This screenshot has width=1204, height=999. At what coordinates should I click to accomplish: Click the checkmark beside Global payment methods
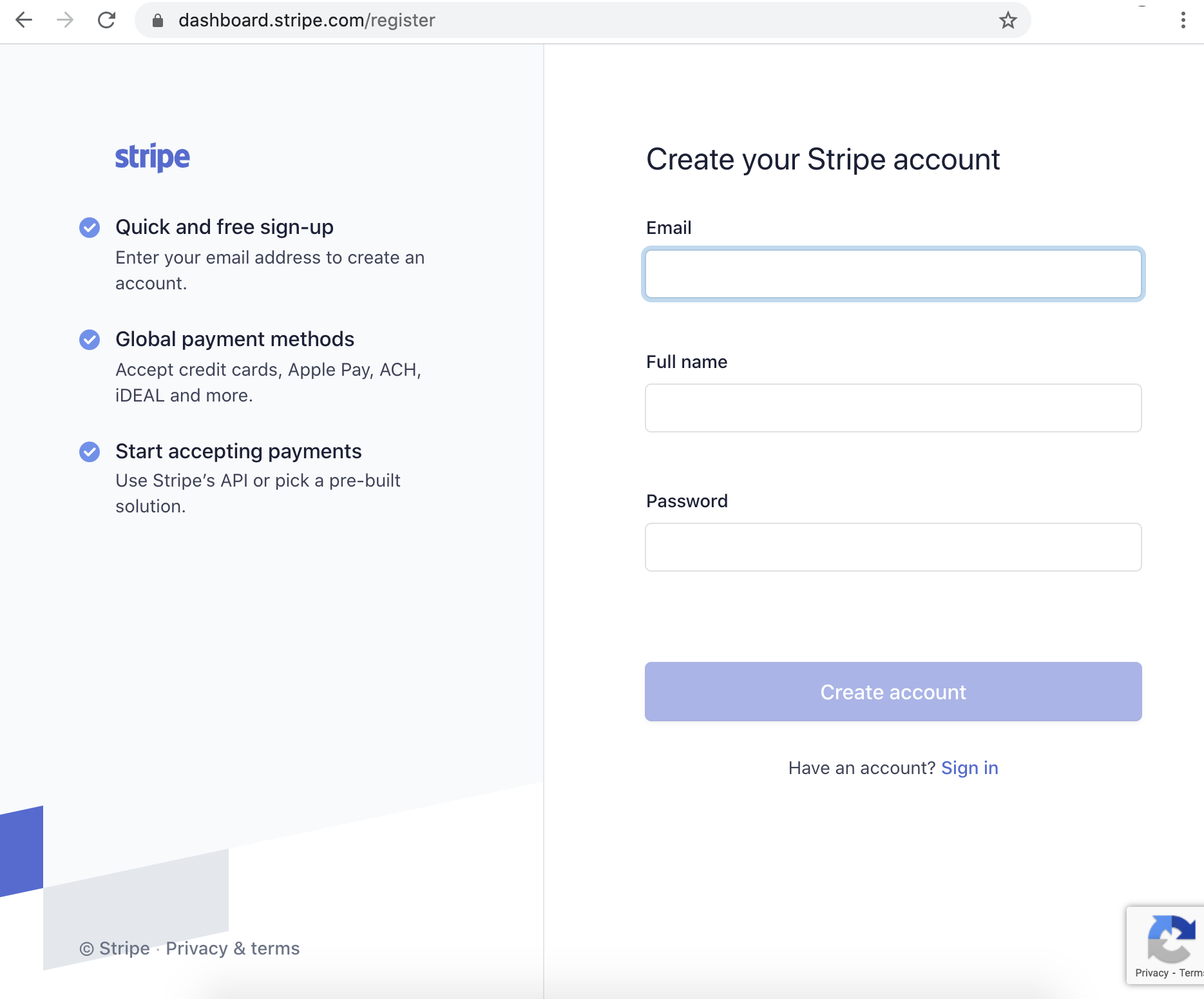pos(90,340)
